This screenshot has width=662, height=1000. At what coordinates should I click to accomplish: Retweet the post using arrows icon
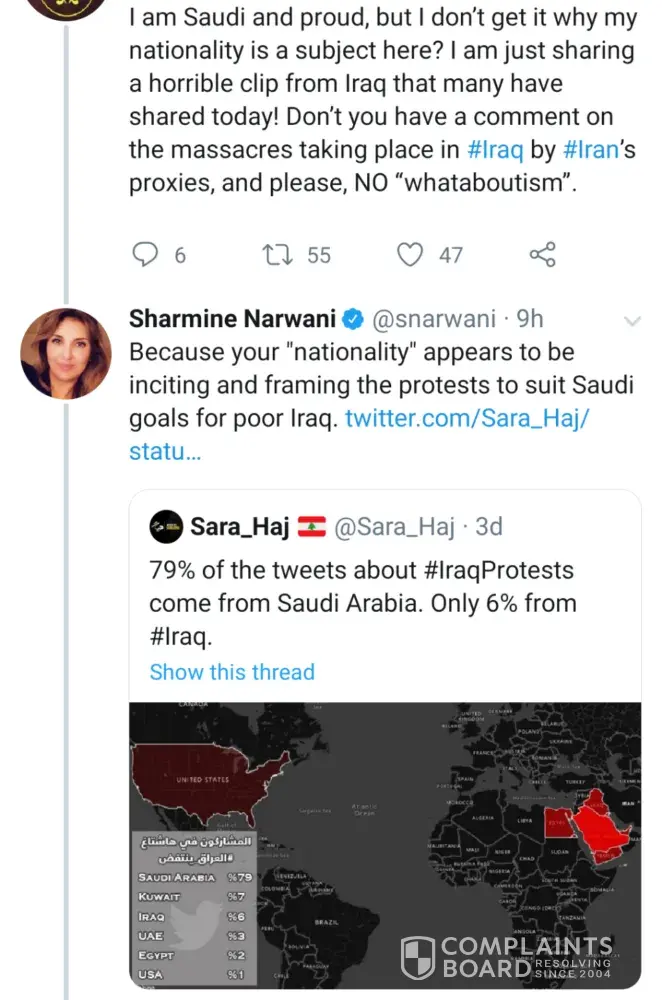click(x=276, y=255)
